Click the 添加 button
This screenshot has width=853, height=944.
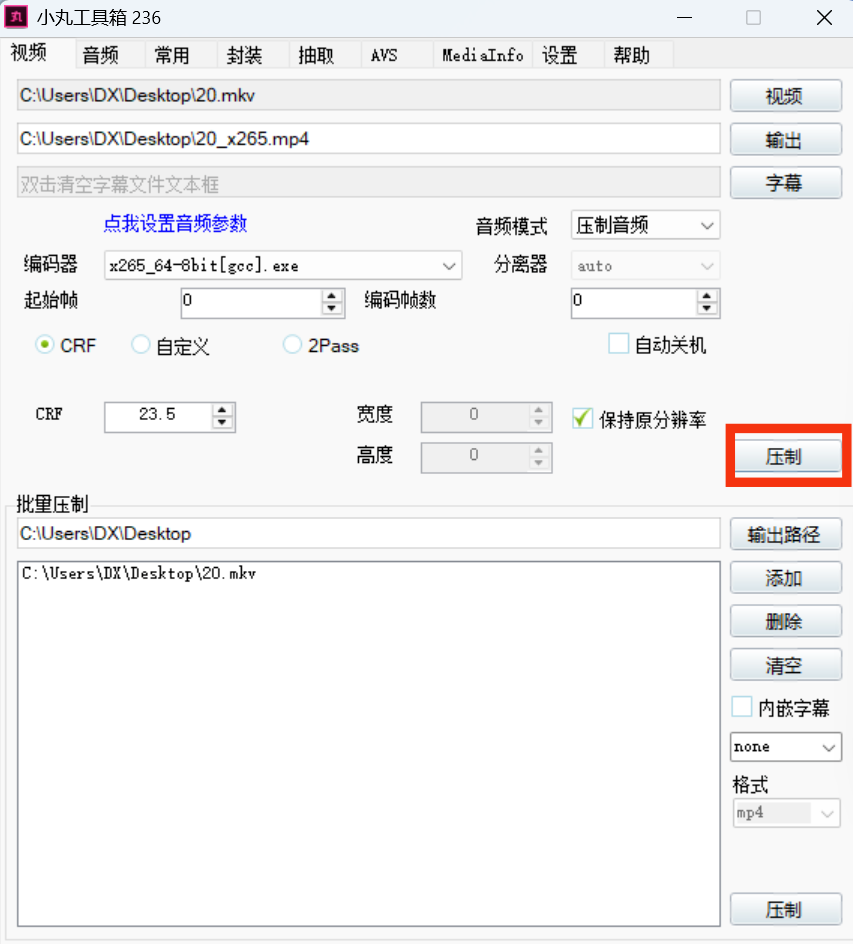coord(786,578)
